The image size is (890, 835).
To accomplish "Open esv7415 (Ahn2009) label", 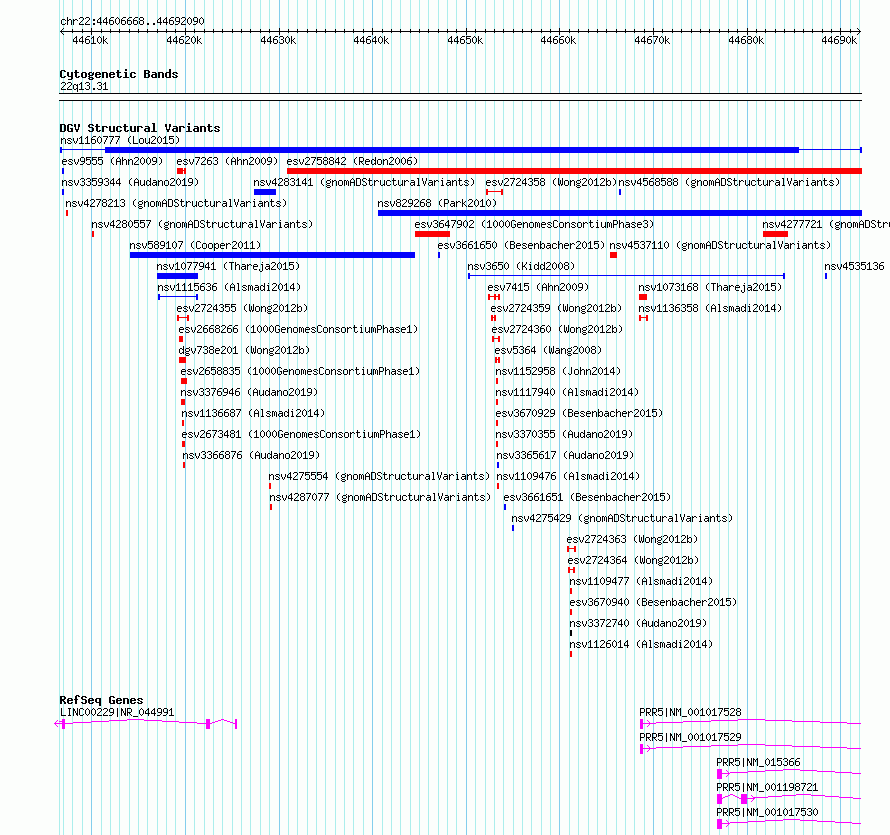I will (538, 287).
